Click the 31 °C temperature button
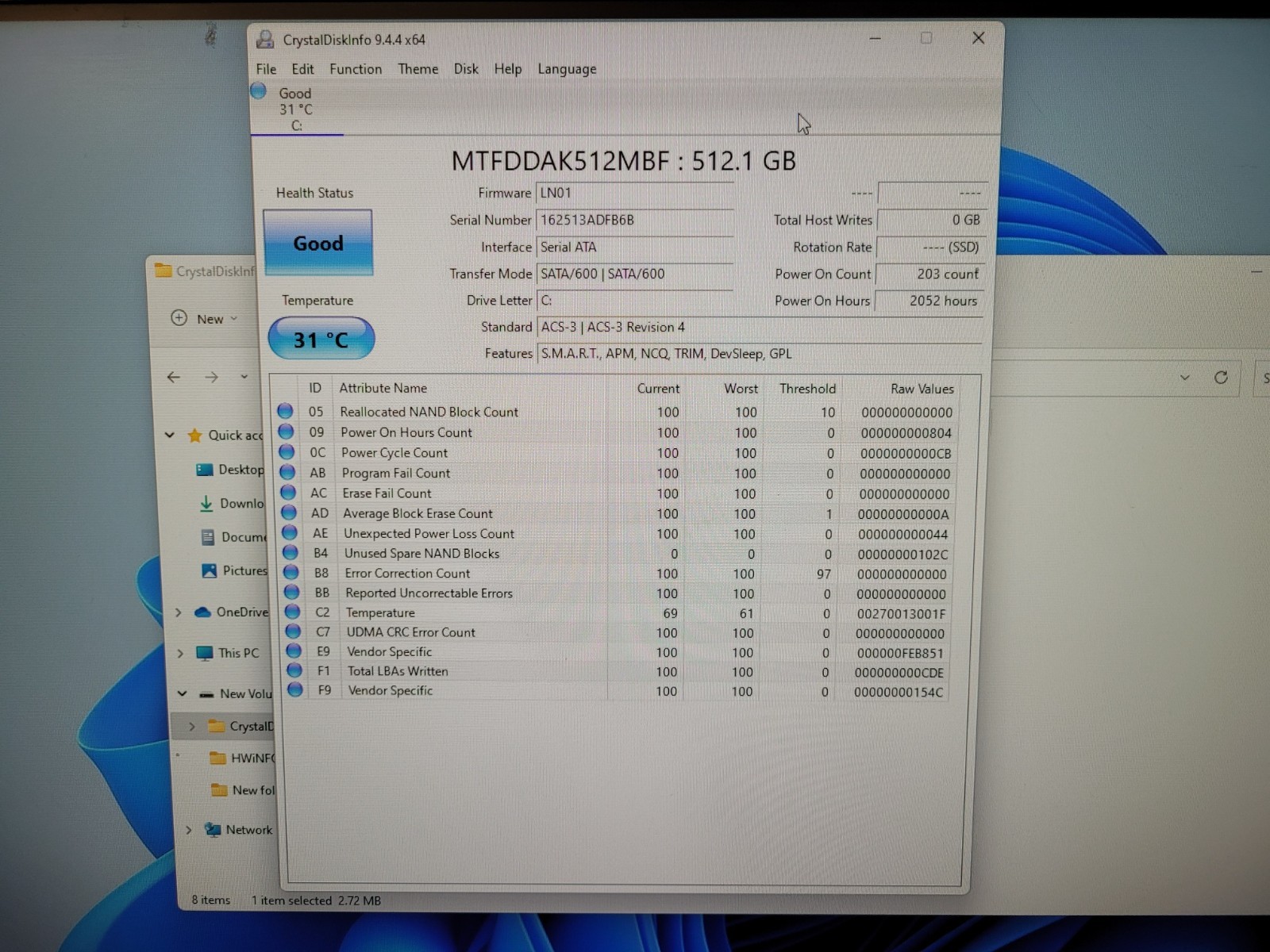 pyautogui.click(x=321, y=339)
